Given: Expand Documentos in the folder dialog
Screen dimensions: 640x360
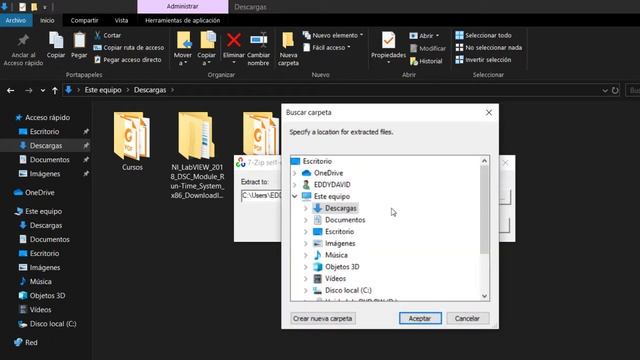Looking at the screenshot, I should coord(306,220).
